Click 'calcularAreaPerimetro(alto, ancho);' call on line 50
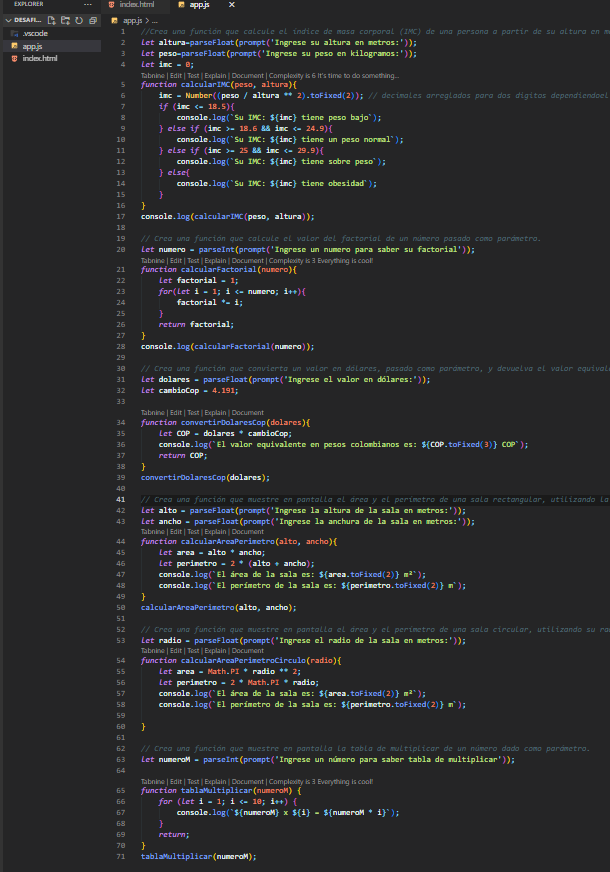Screen dimensions: 610x872 pyautogui.click(x=219, y=607)
